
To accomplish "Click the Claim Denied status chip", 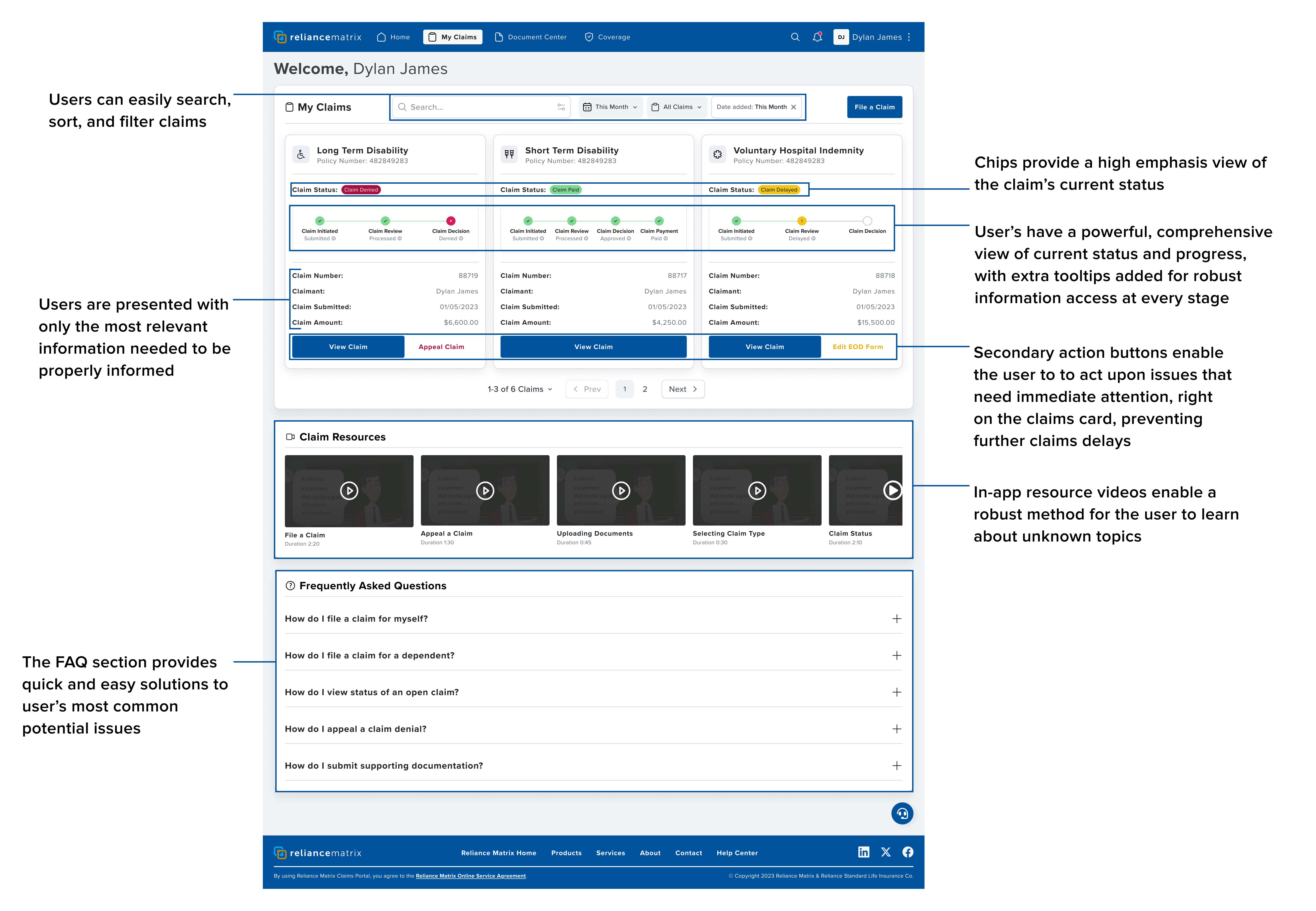I will click(x=361, y=189).
